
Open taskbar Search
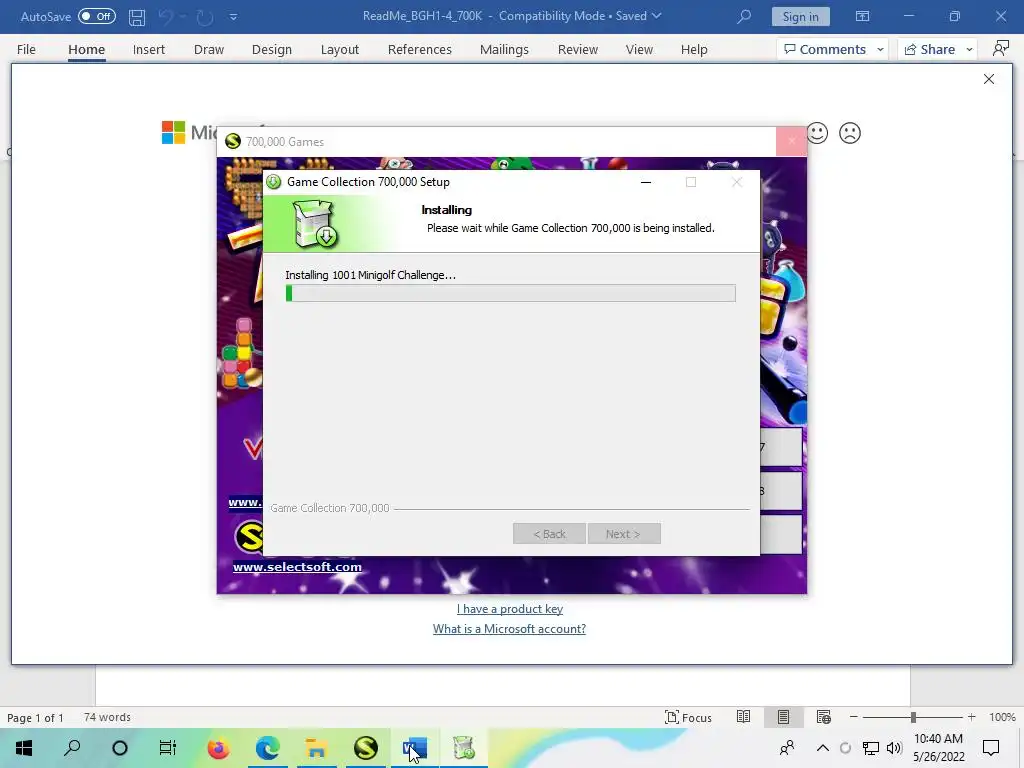[x=72, y=748]
